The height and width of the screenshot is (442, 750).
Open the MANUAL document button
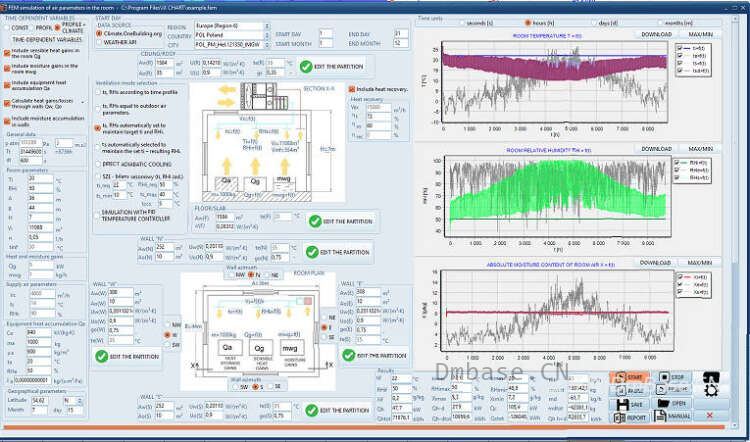[x=673, y=417]
